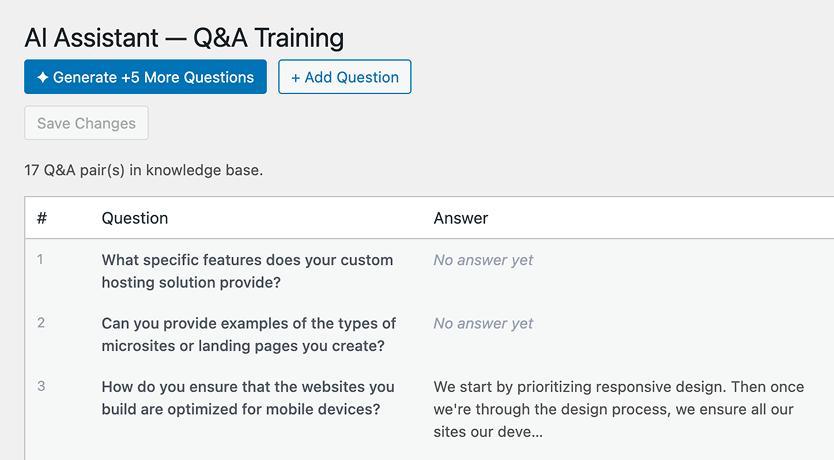Click the truncated answer ending 'our deve…'
Image resolution: width=834 pixels, height=460 pixels.
click(488, 433)
